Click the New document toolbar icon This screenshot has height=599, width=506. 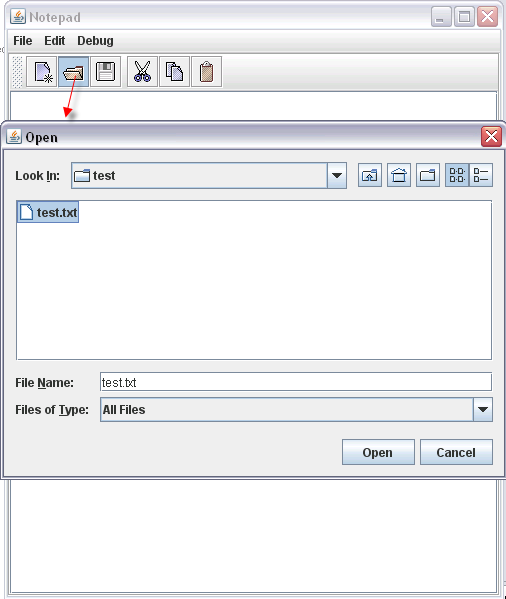(42, 72)
